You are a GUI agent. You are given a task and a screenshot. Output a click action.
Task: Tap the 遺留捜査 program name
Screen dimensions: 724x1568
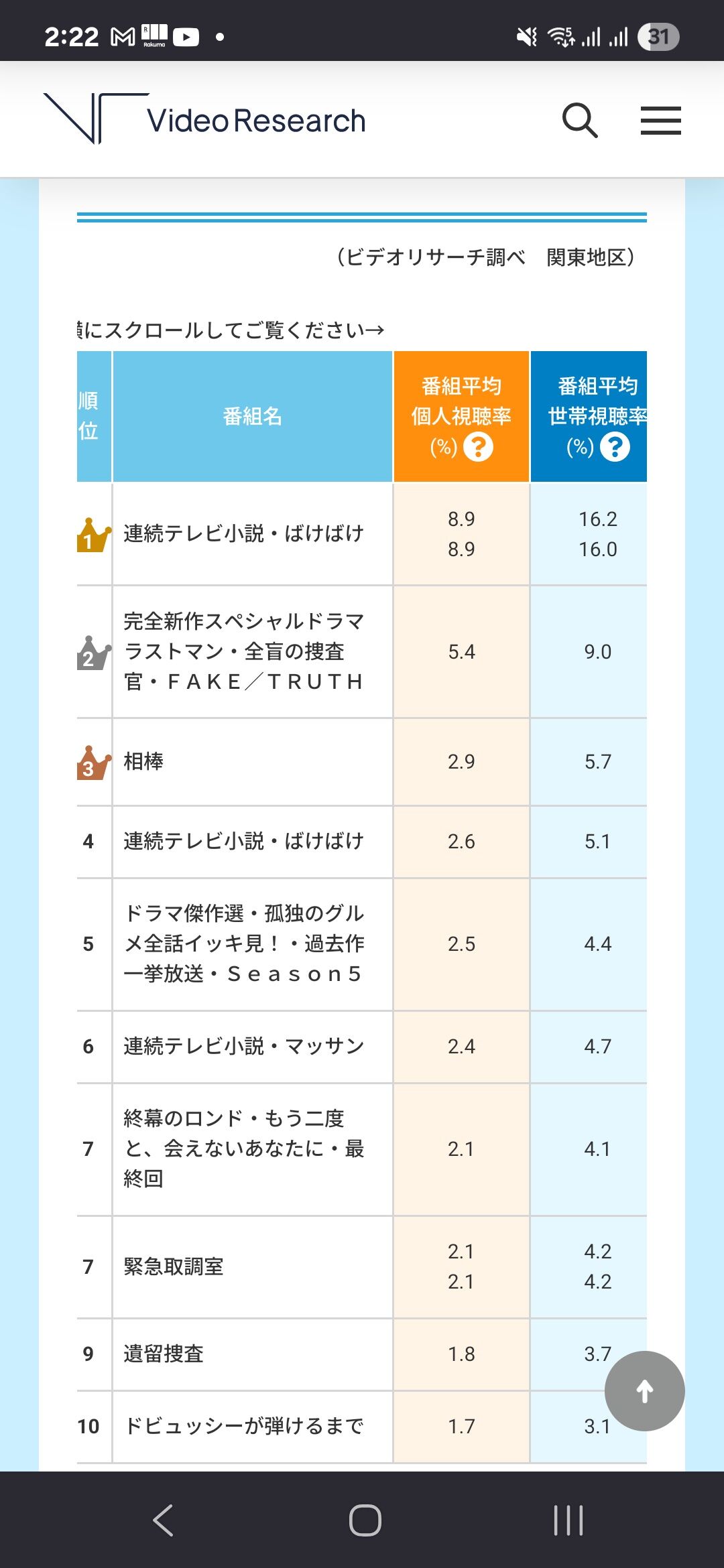164,1354
